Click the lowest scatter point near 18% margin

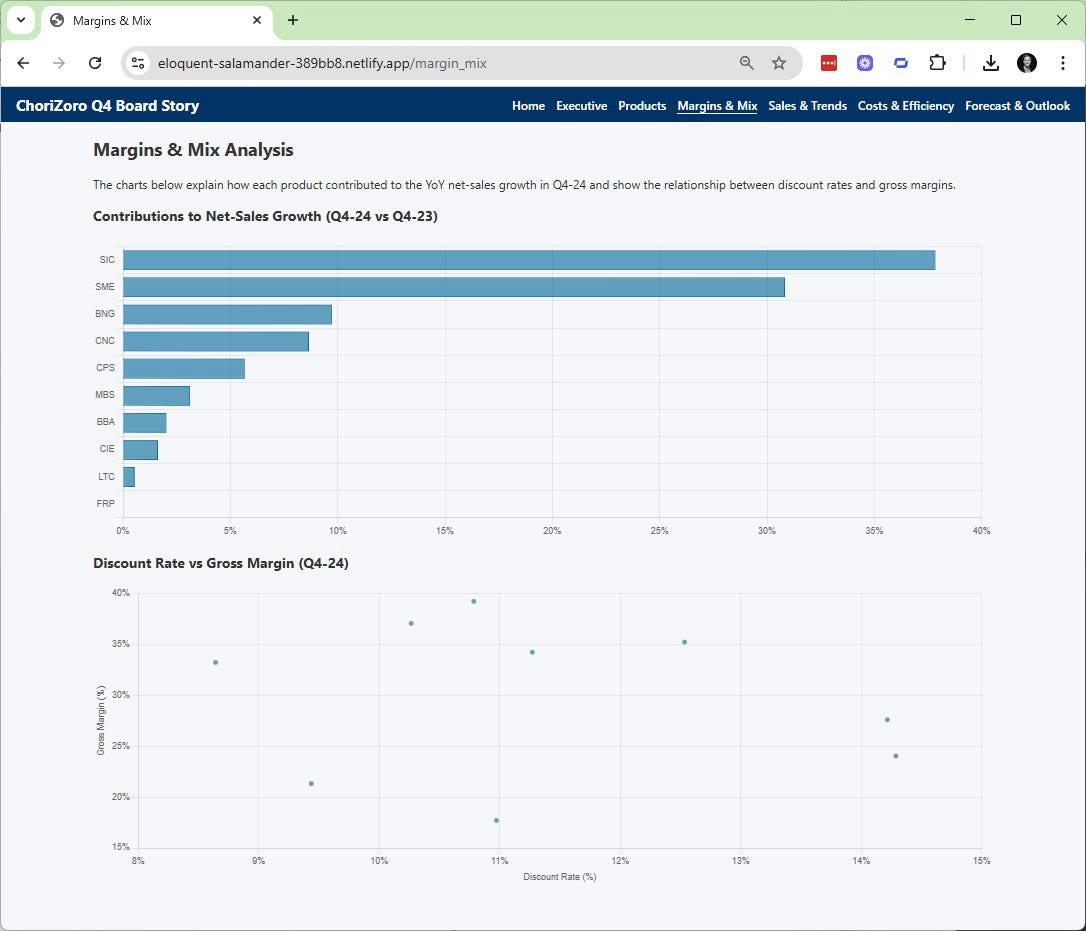click(497, 821)
